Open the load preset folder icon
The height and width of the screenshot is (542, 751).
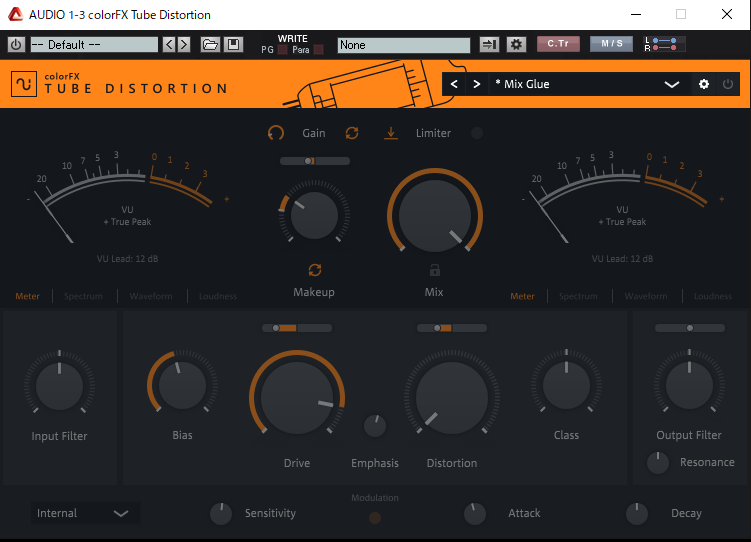pos(210,45)
